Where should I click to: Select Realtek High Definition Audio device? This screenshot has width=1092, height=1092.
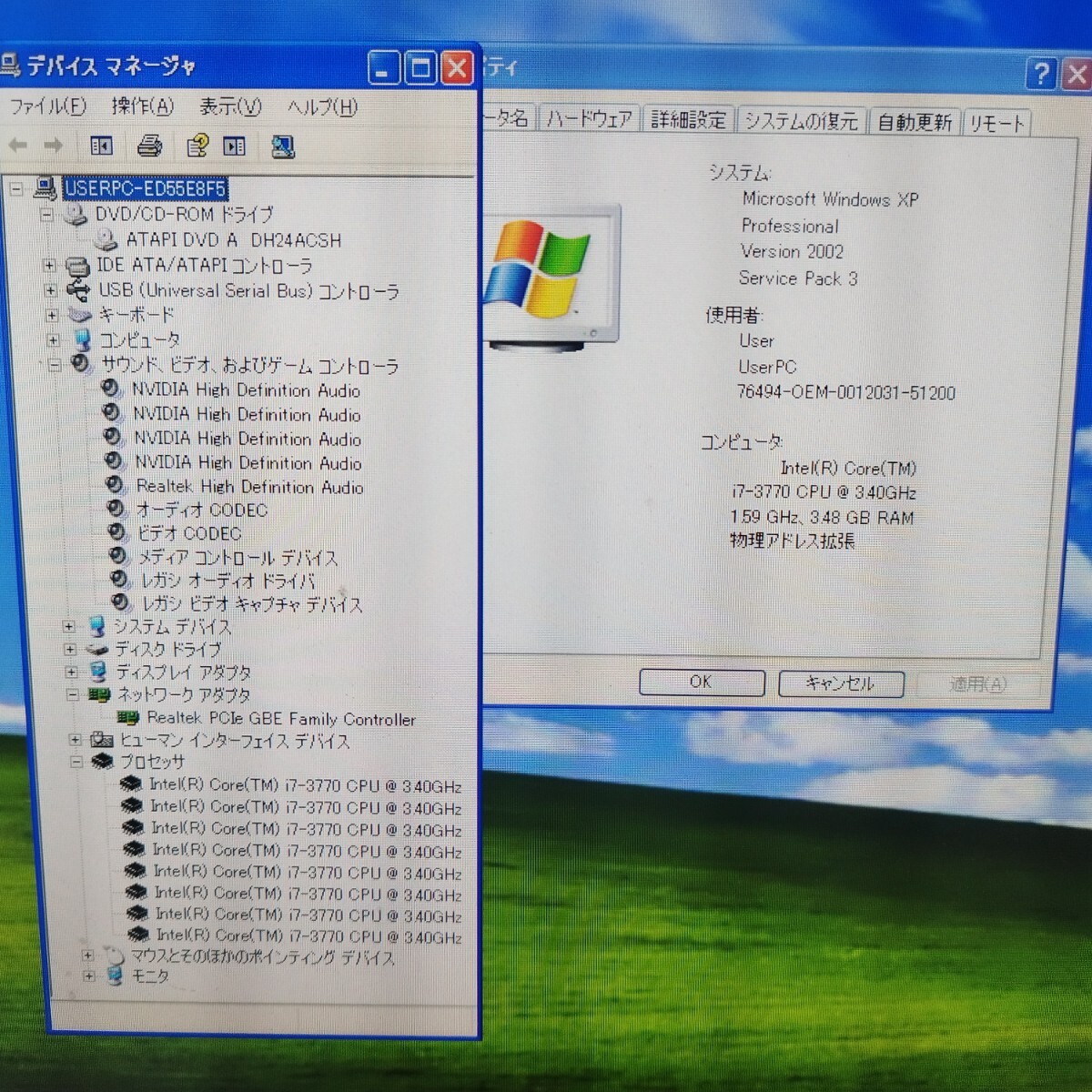249,487
